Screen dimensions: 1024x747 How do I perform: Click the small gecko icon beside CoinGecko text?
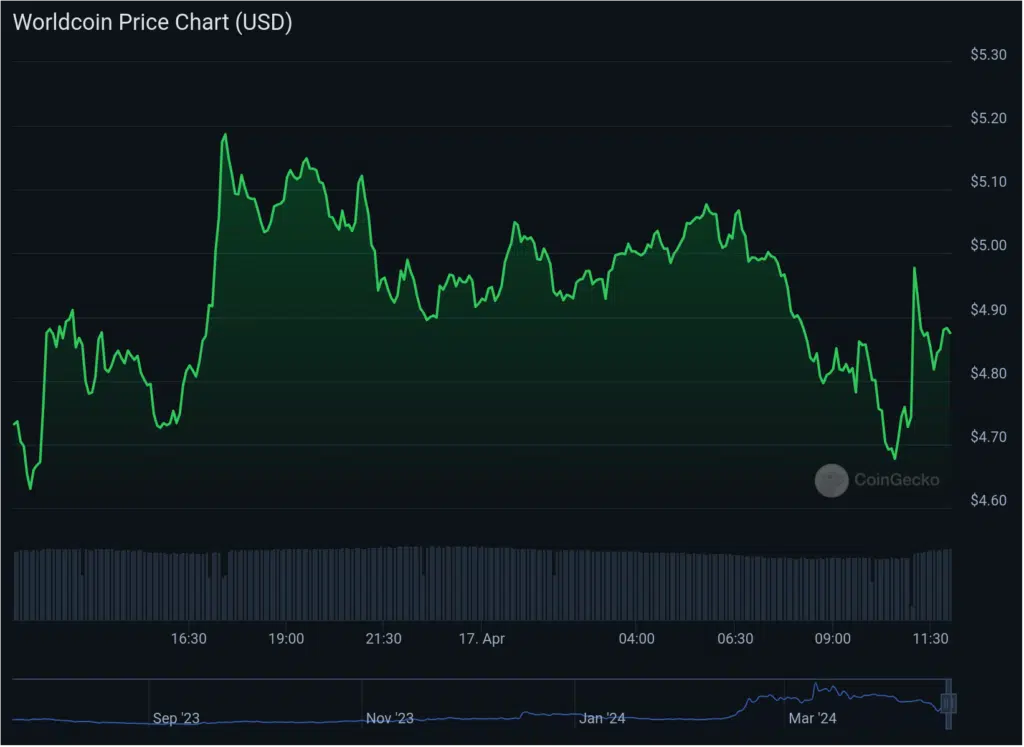tap(831, 481)
